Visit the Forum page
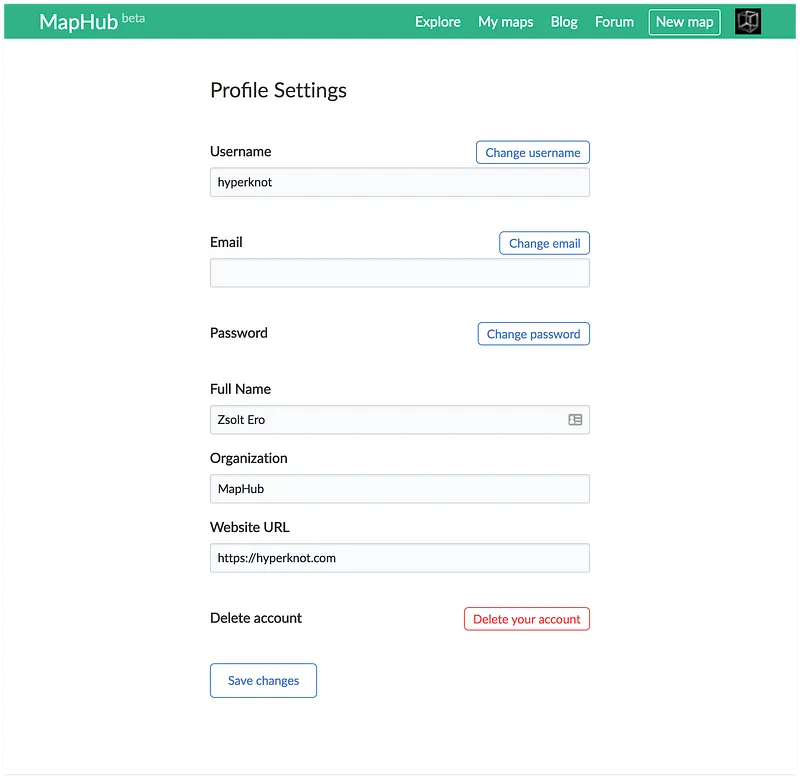Image resolution: width=800 pixels, height=778 pixels. click(614, 22)
